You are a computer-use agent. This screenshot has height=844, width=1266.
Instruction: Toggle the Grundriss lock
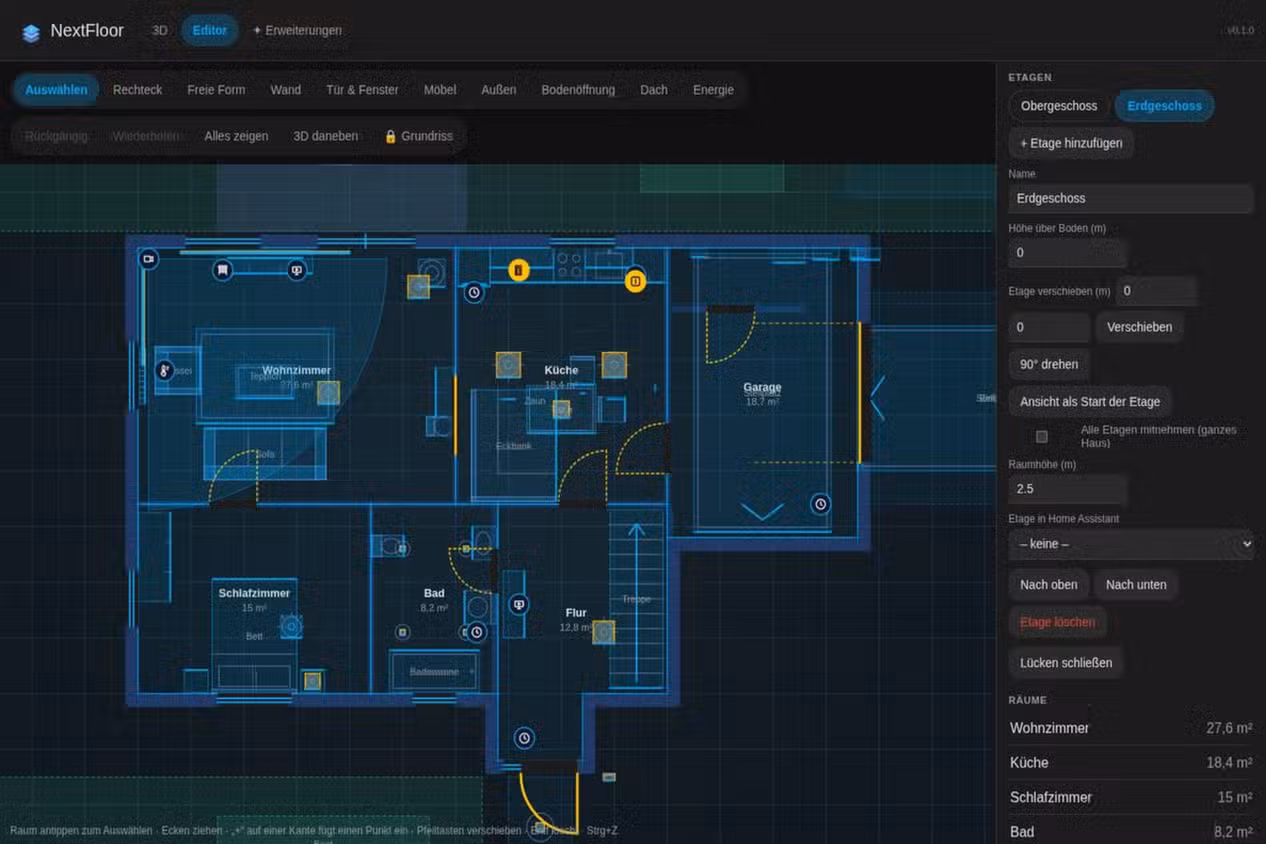[418, 136]
